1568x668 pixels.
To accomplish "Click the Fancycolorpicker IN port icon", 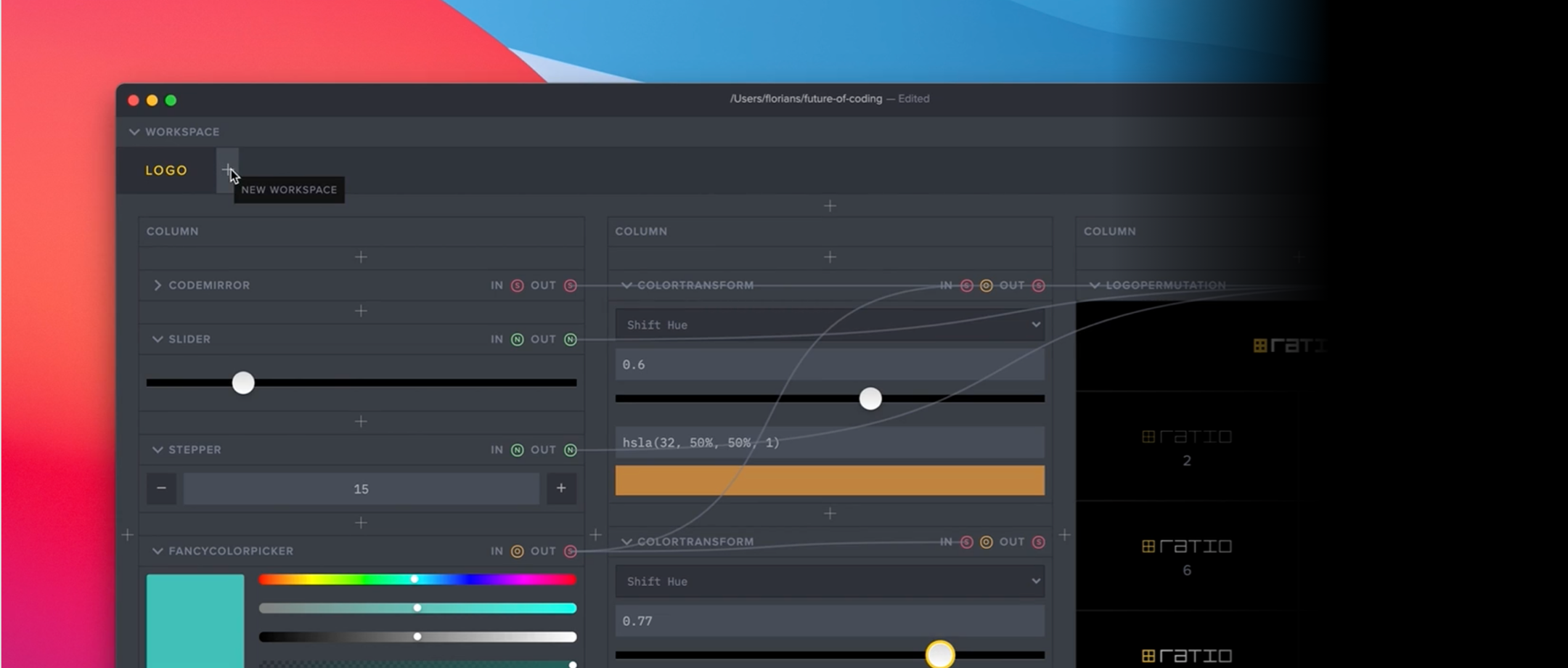I will tap(517, 551).
